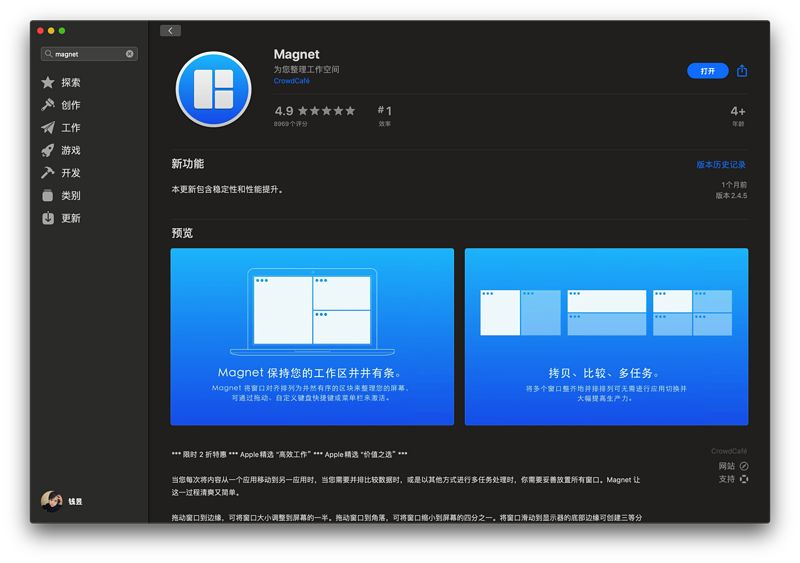
Task: Open first preview screenshot with laptop
Action: (312, 336)
